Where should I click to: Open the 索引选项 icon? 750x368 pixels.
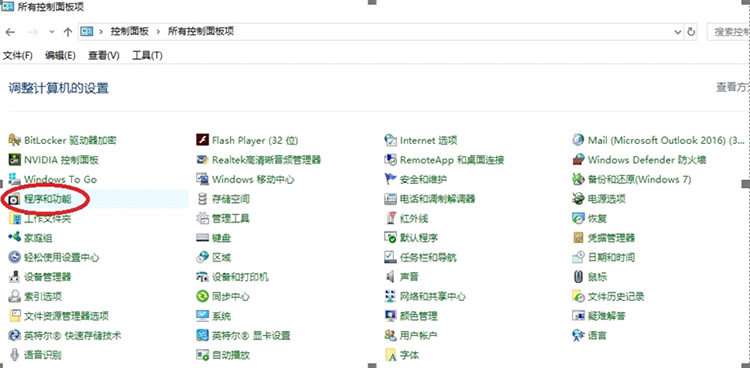pyautogui.click(x=15, y=297)
